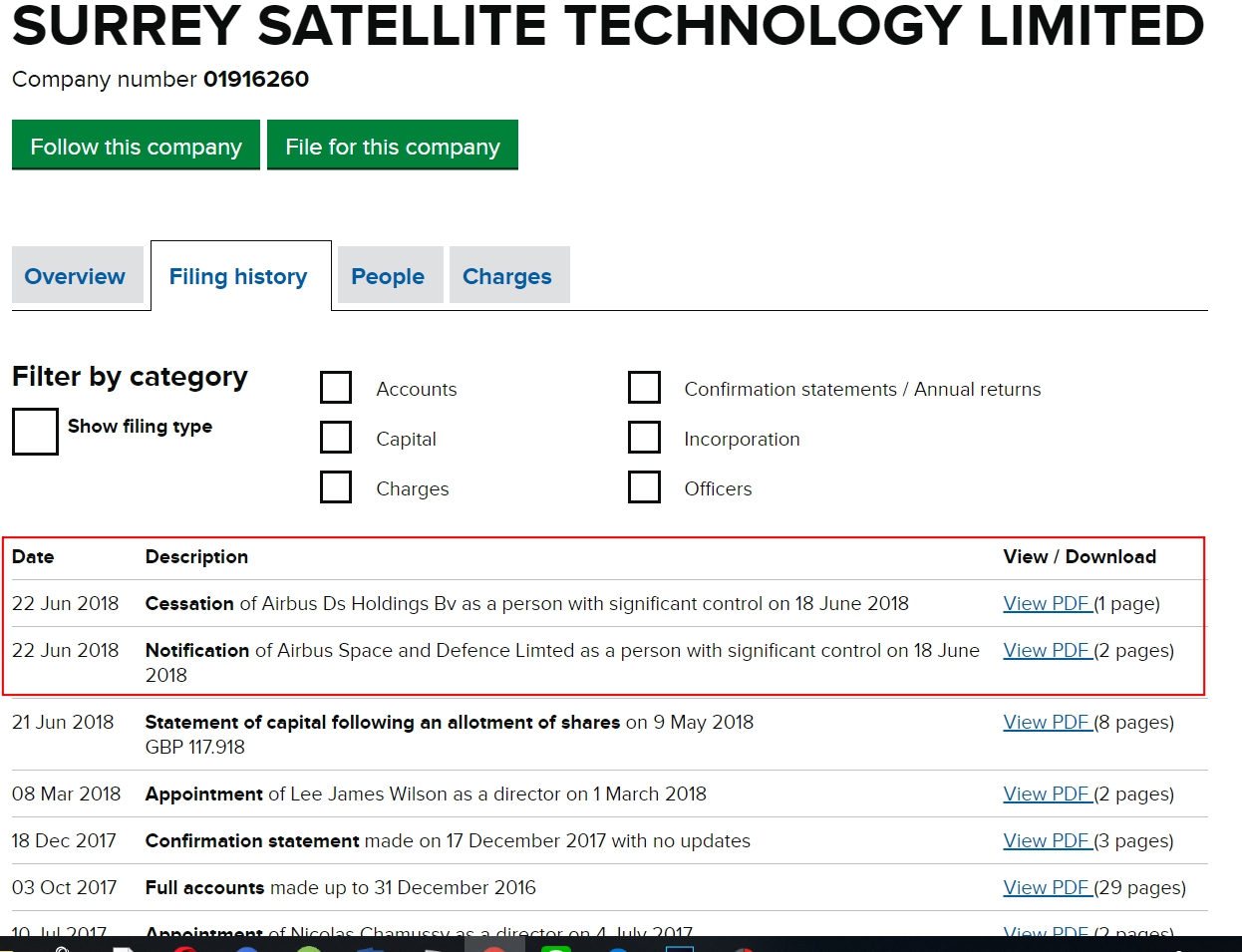Screen dimensions: 1242x952
Task: Open the 18 Dec 2017 confirmation statement PDF
Action: (x=1047, y=841)
